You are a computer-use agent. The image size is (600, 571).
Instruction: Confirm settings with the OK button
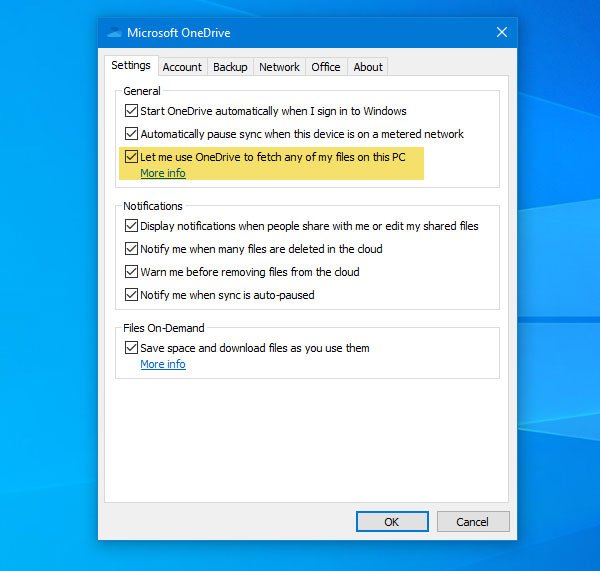pyautogui.click(x=392, y=522)
